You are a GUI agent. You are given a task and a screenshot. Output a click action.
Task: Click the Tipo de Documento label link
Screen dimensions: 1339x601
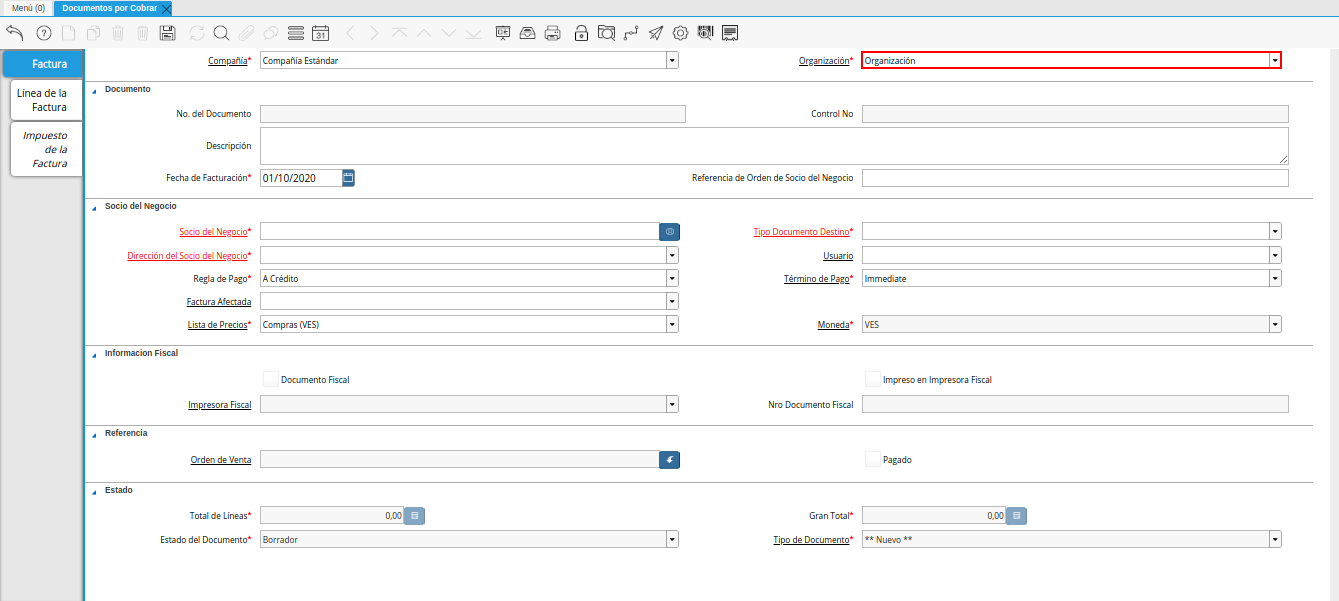[x=811, y=540]
